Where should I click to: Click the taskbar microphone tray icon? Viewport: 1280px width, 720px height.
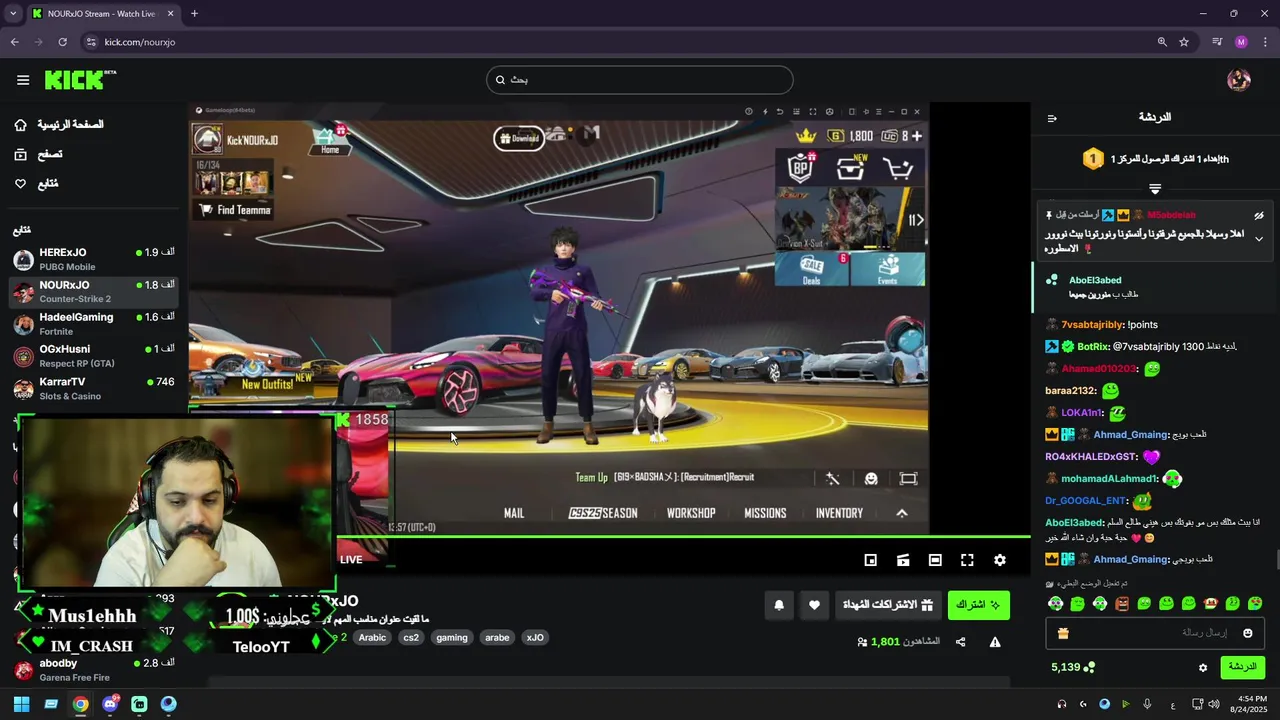click(x=1147, y=704)
